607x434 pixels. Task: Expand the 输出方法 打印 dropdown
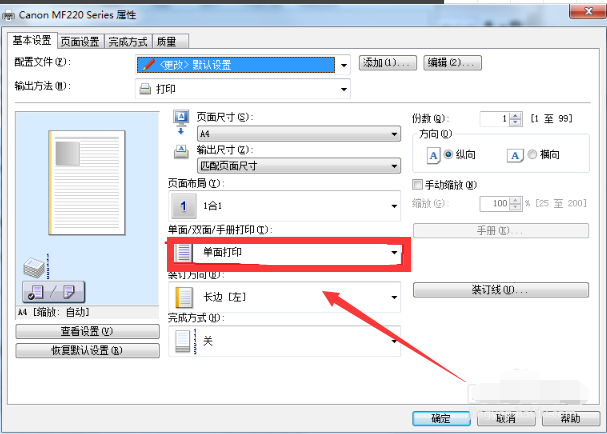243,89
